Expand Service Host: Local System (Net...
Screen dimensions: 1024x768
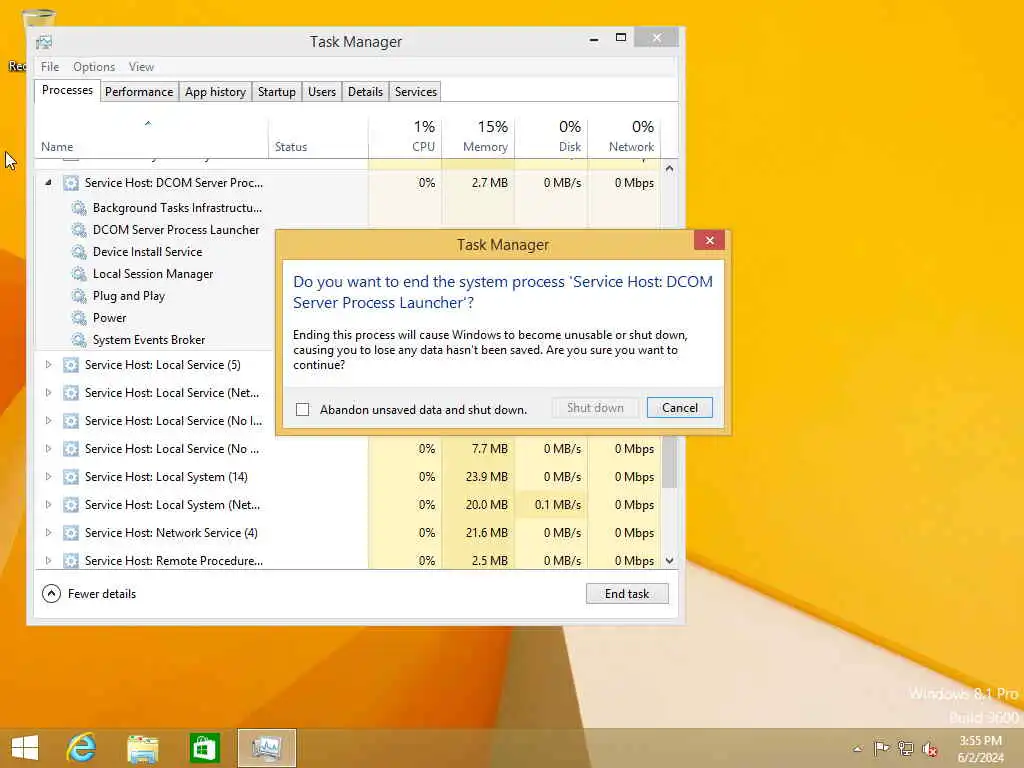pos(48,505)
